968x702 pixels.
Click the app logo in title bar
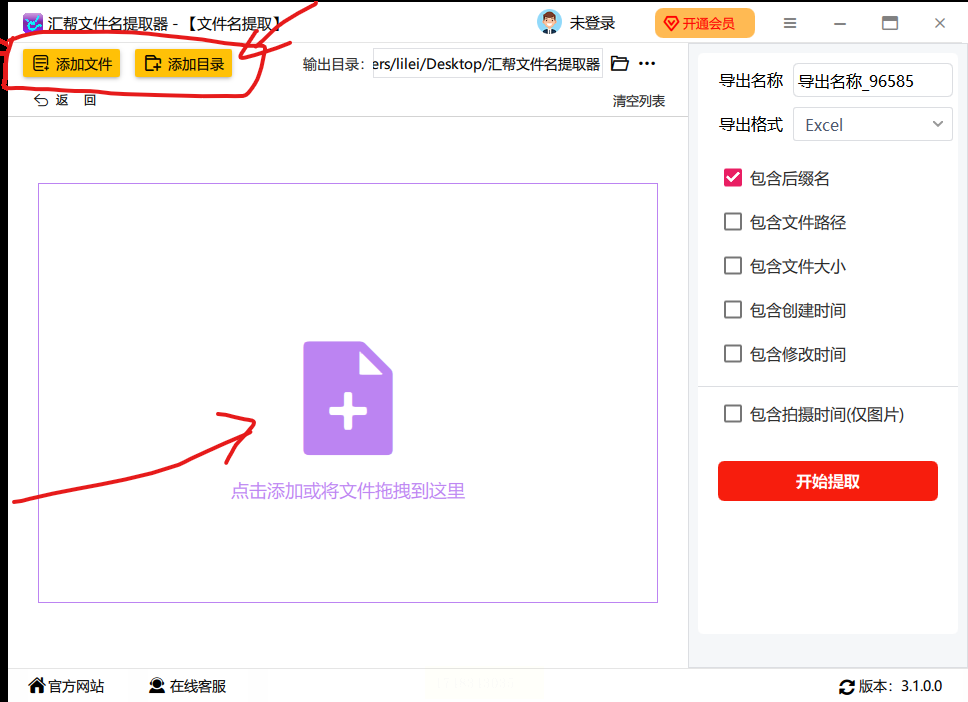[33, 23]
